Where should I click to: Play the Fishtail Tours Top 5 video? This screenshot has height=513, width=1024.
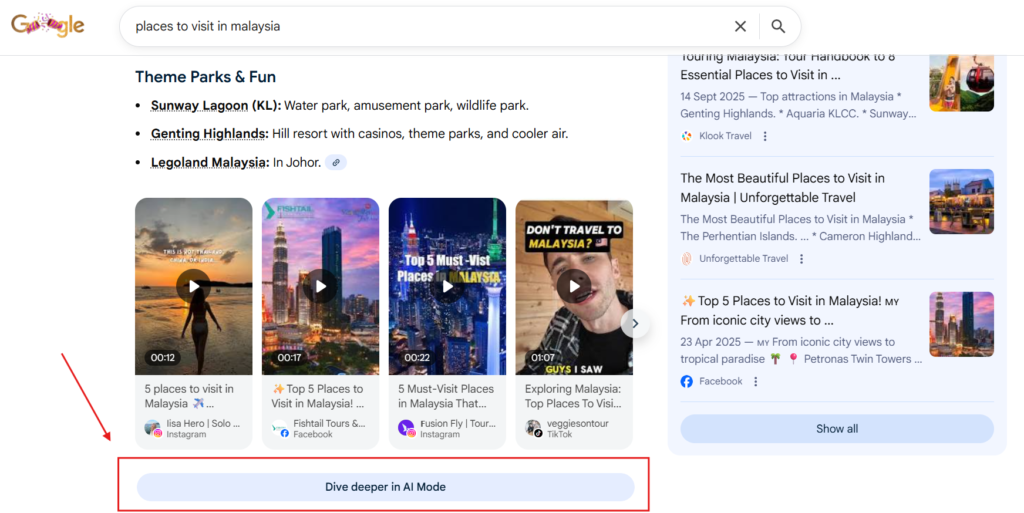coord(320,286)
